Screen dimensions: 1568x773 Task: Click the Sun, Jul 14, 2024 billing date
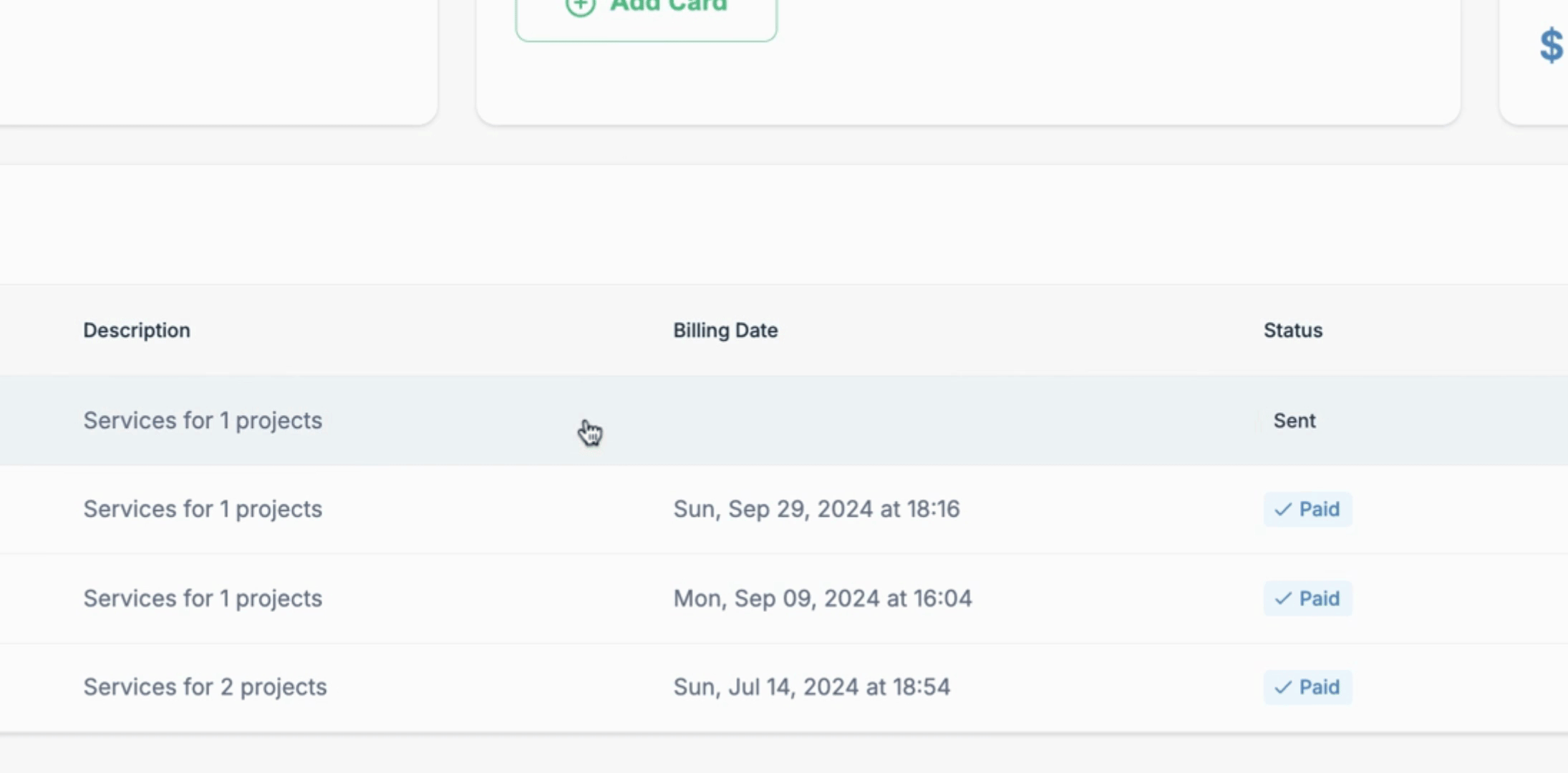click(812, 687)
